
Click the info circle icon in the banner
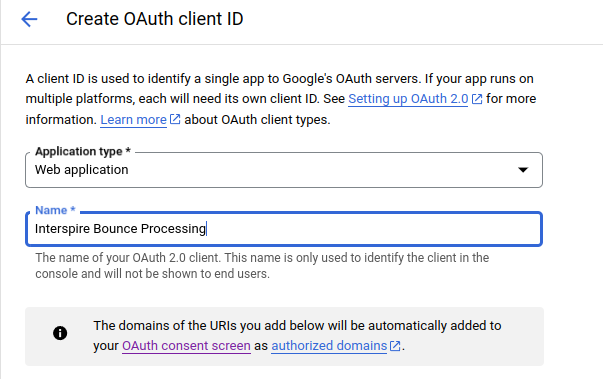coord(60,333)
